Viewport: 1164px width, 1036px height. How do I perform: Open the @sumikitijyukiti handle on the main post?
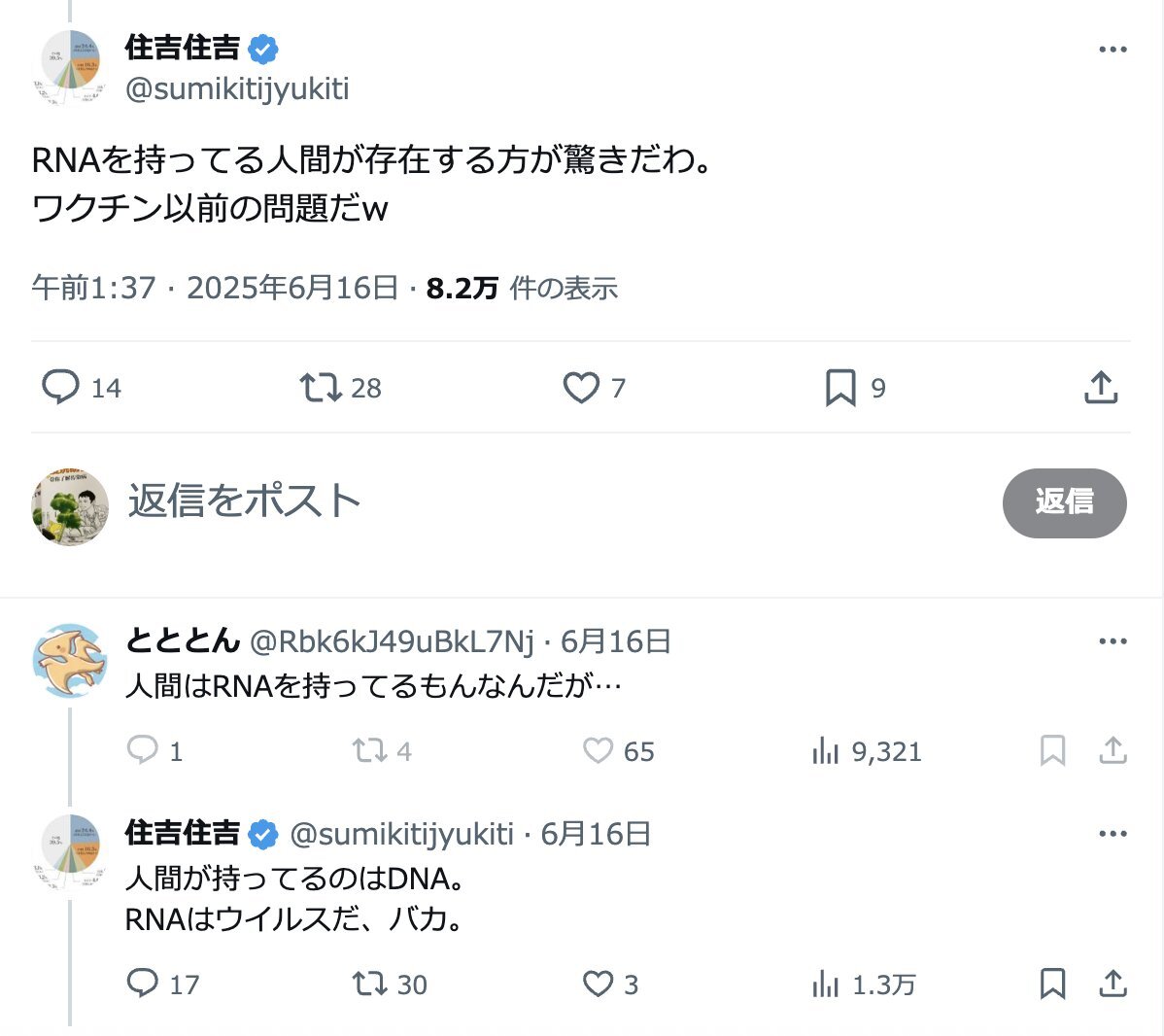pyautogui.click(x=237, y=88)
